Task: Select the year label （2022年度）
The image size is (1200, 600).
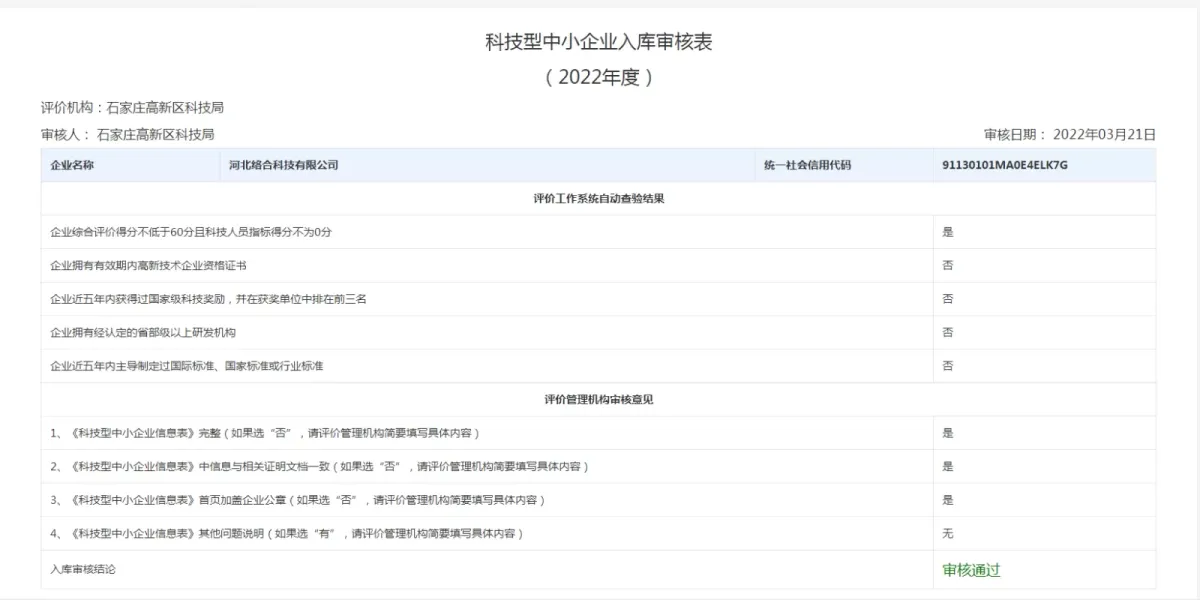Action: tap(600, 76)
